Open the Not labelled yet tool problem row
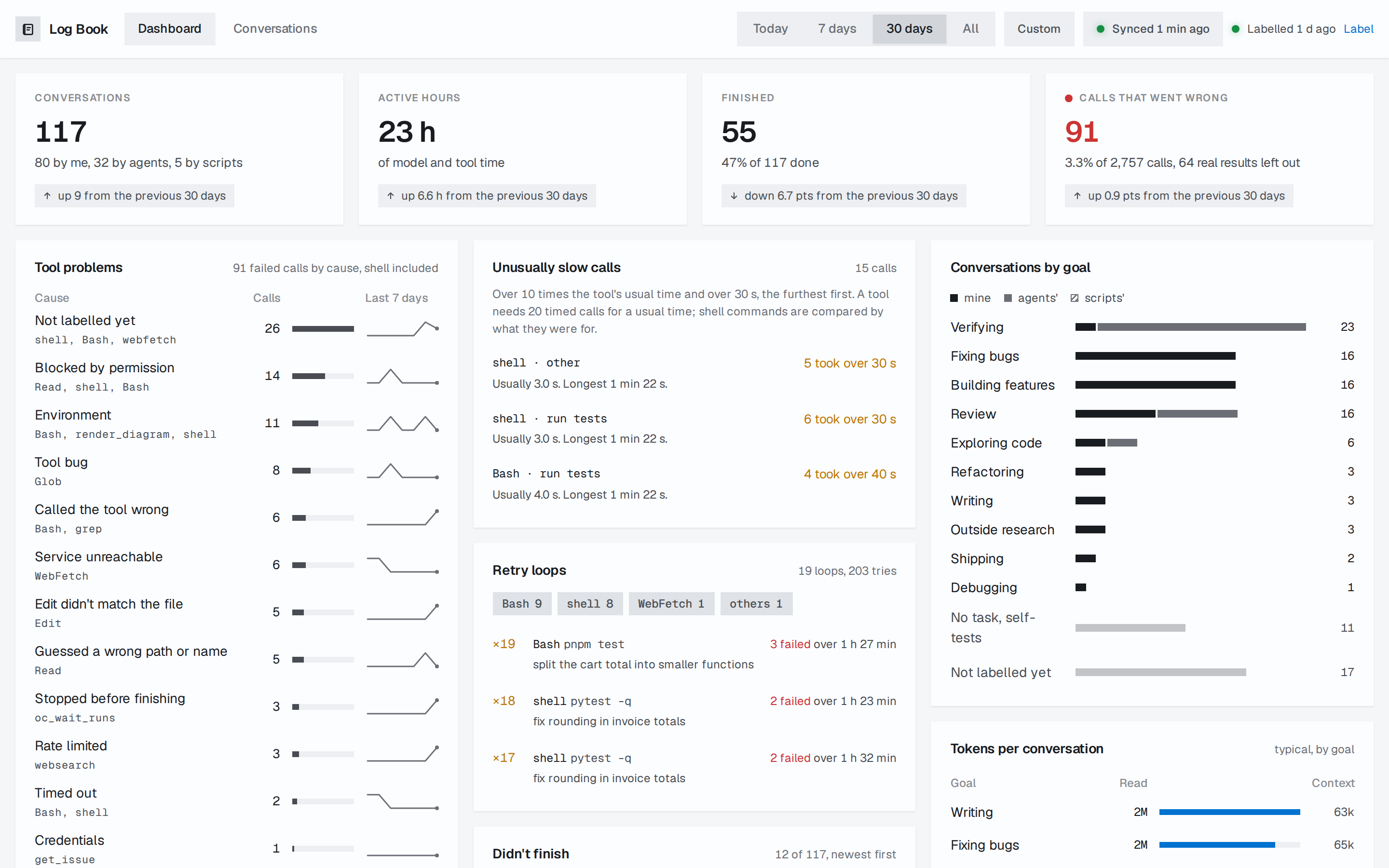 tap(236, 329)
